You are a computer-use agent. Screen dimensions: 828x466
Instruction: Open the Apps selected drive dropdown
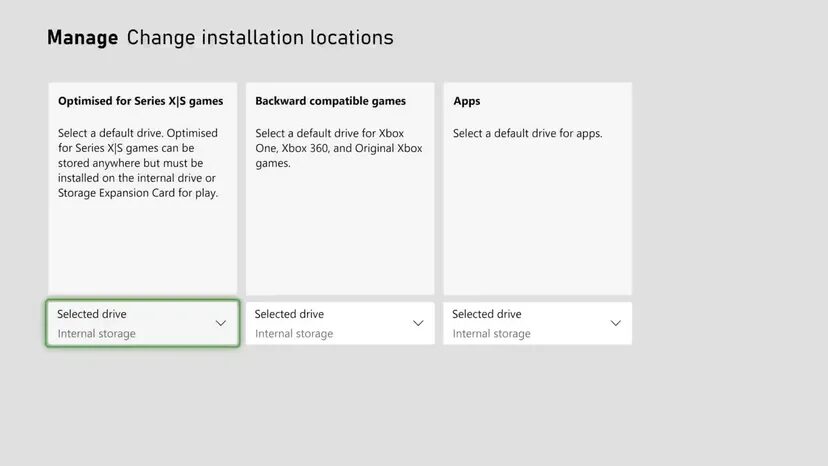pos(537,323)
